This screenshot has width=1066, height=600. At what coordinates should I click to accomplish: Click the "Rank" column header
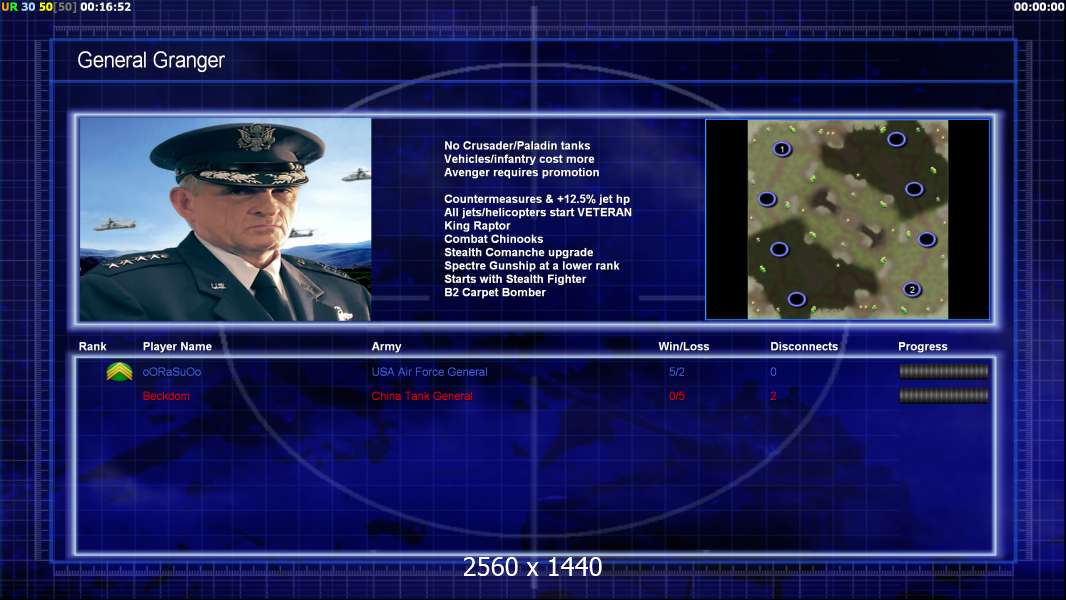[92, 347]
